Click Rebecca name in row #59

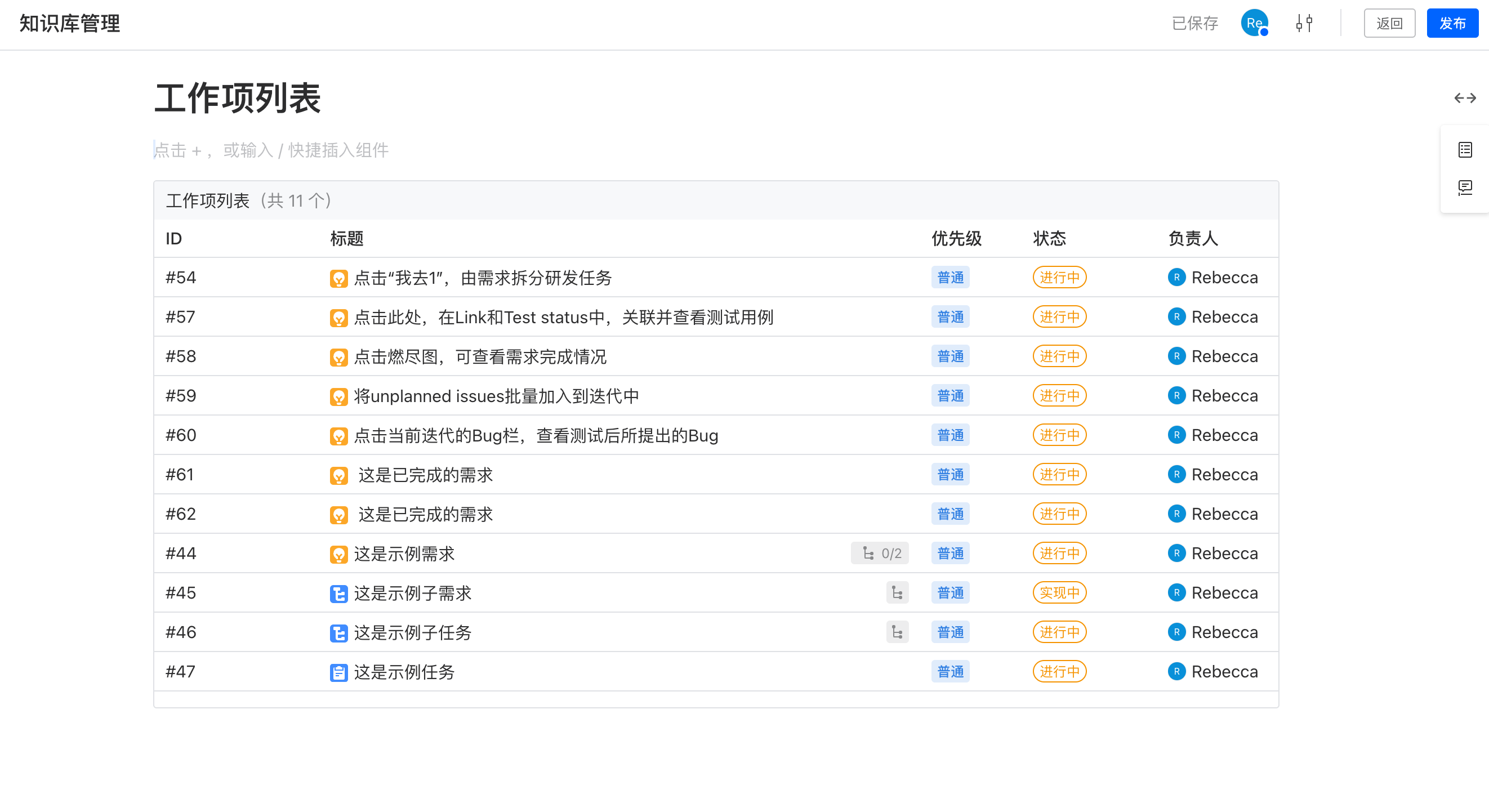tap(1224, 396)
